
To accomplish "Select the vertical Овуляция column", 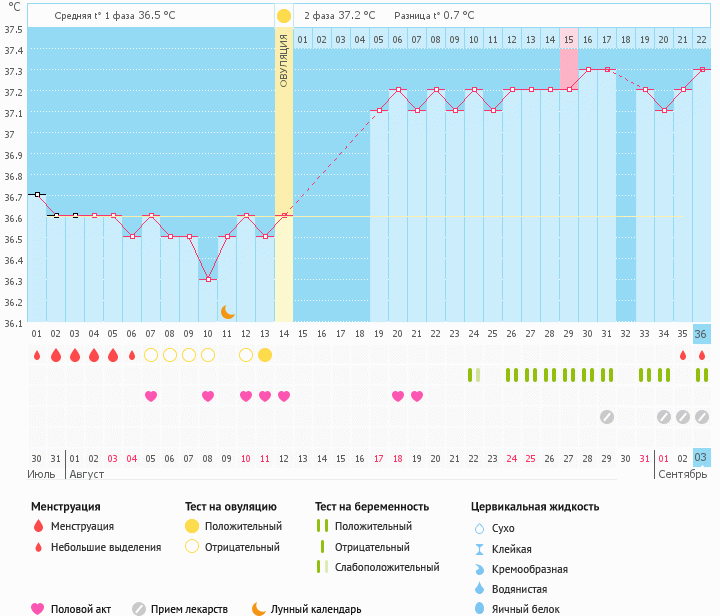I will (x=284, y=180).
